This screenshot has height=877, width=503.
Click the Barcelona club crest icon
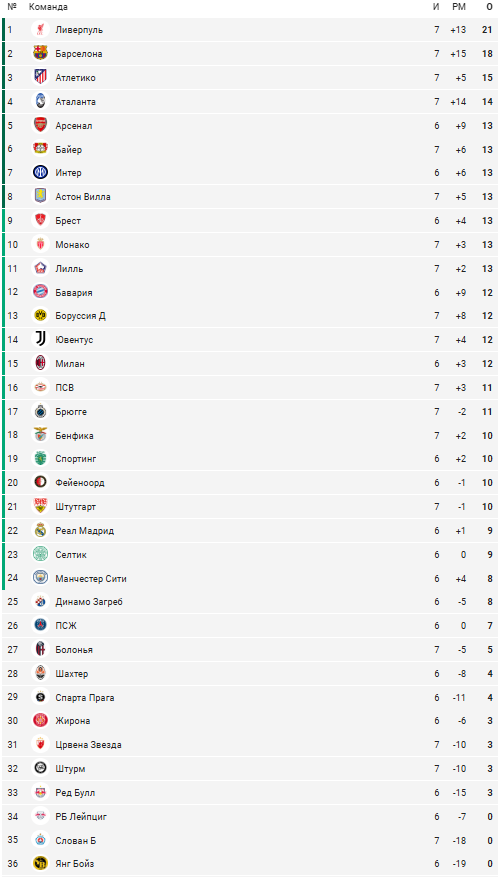[40, 54]
